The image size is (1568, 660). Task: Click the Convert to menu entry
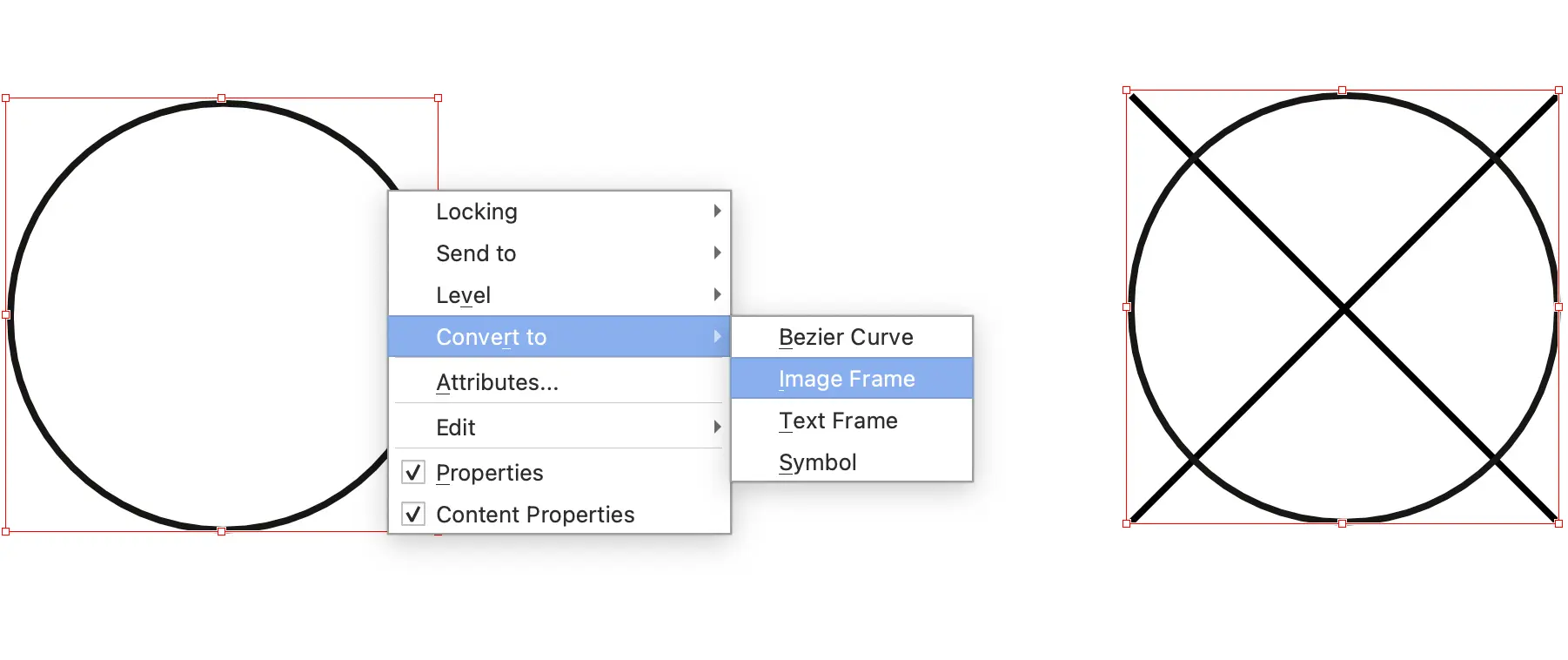point(491,337)
